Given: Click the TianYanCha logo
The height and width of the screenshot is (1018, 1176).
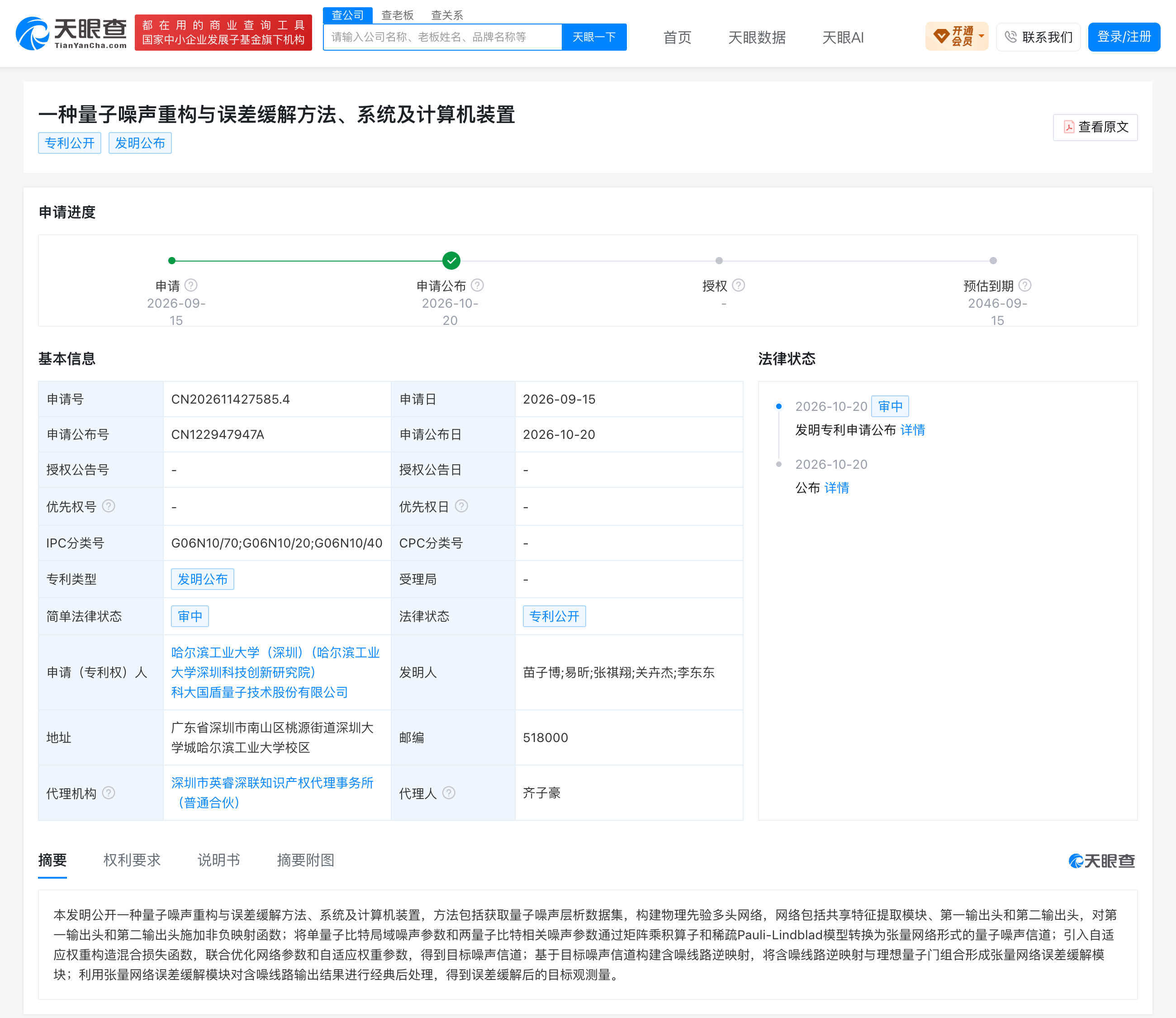Looking at the screenshot, I should [71, 33].
